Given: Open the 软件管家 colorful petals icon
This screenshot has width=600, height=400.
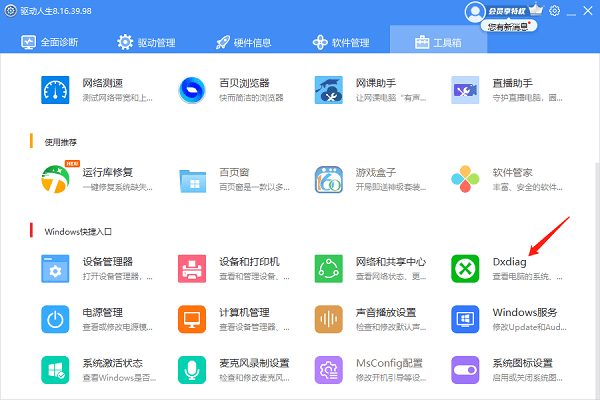Looking at the screenshot, I should (x=465, y=179).
